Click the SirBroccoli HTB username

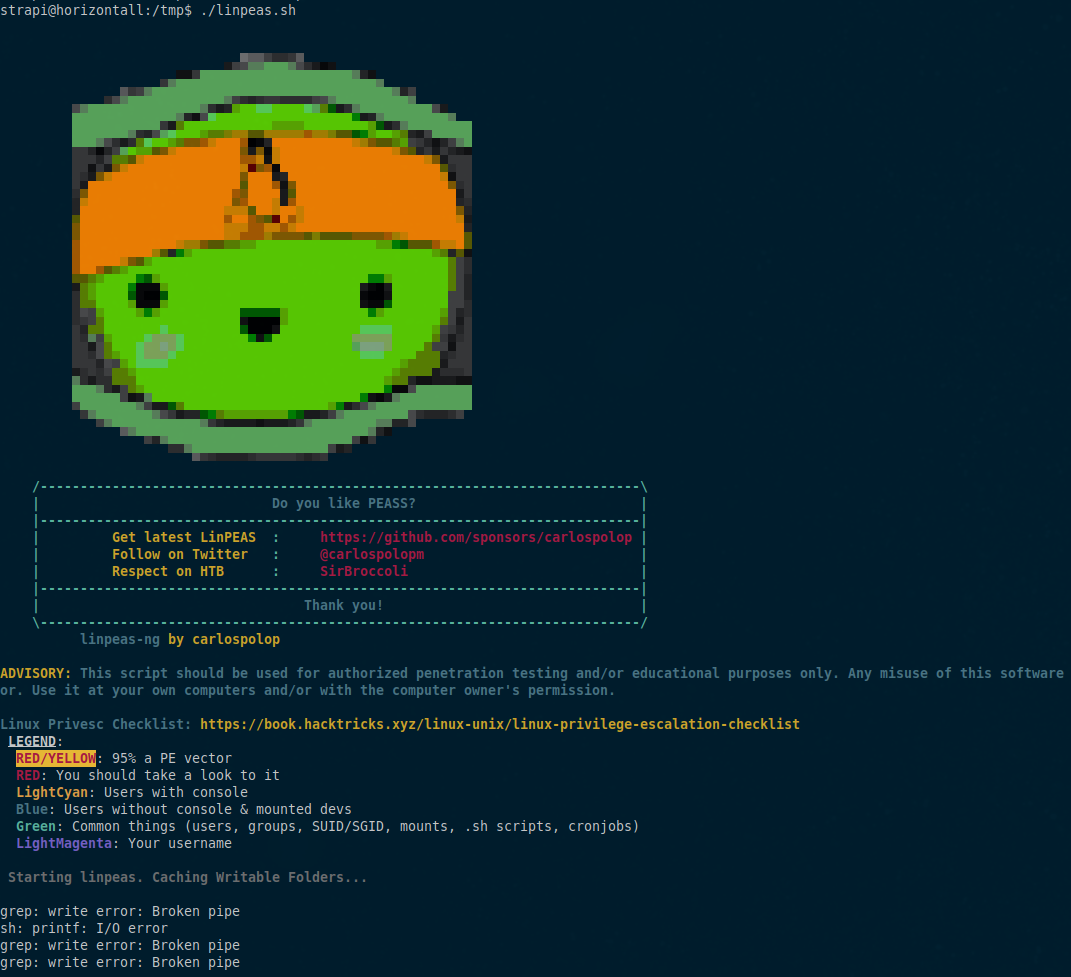tap(364, 571)
